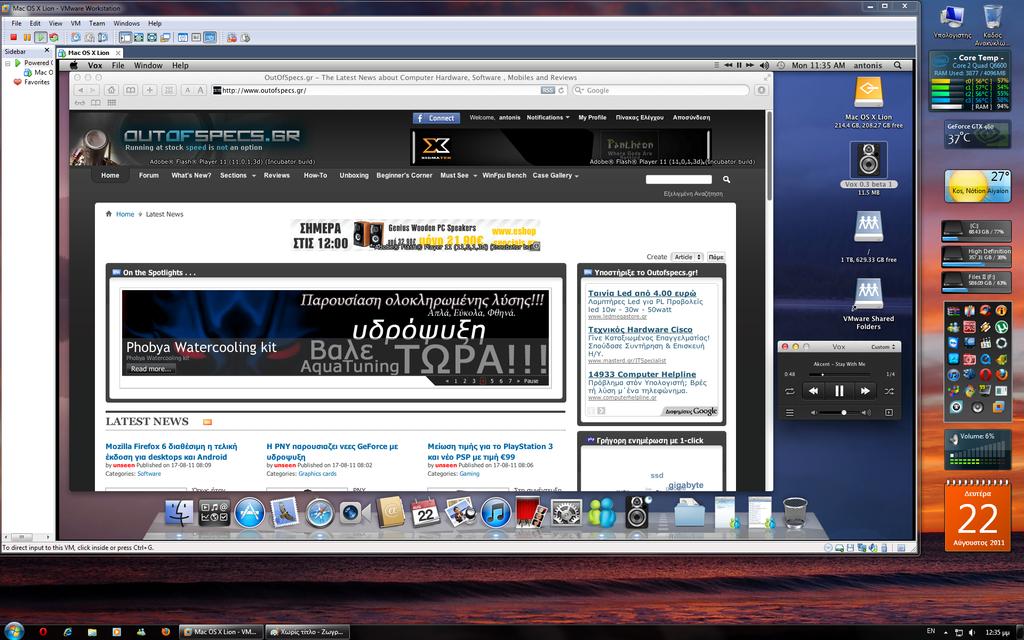Toggle the Vox playlist view button

pyautogui.click(x=790, y=413)
